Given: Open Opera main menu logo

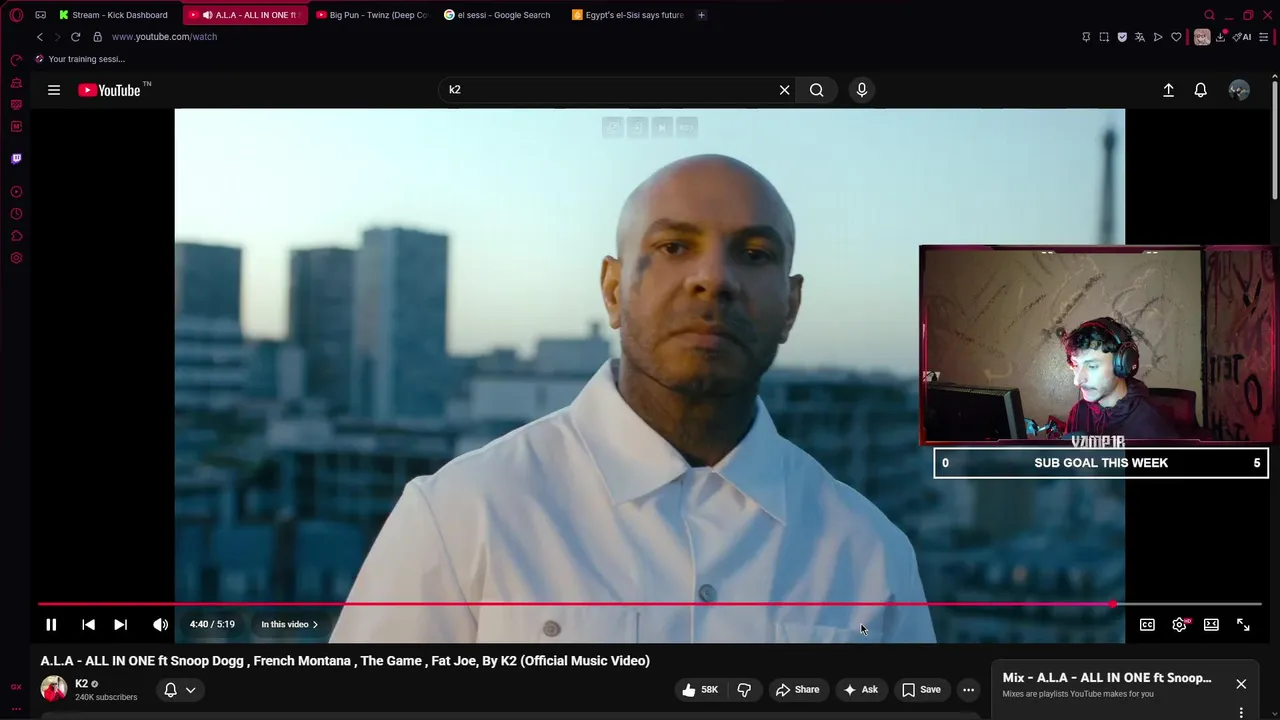Looking at the screenshot, I should (16, 15).
